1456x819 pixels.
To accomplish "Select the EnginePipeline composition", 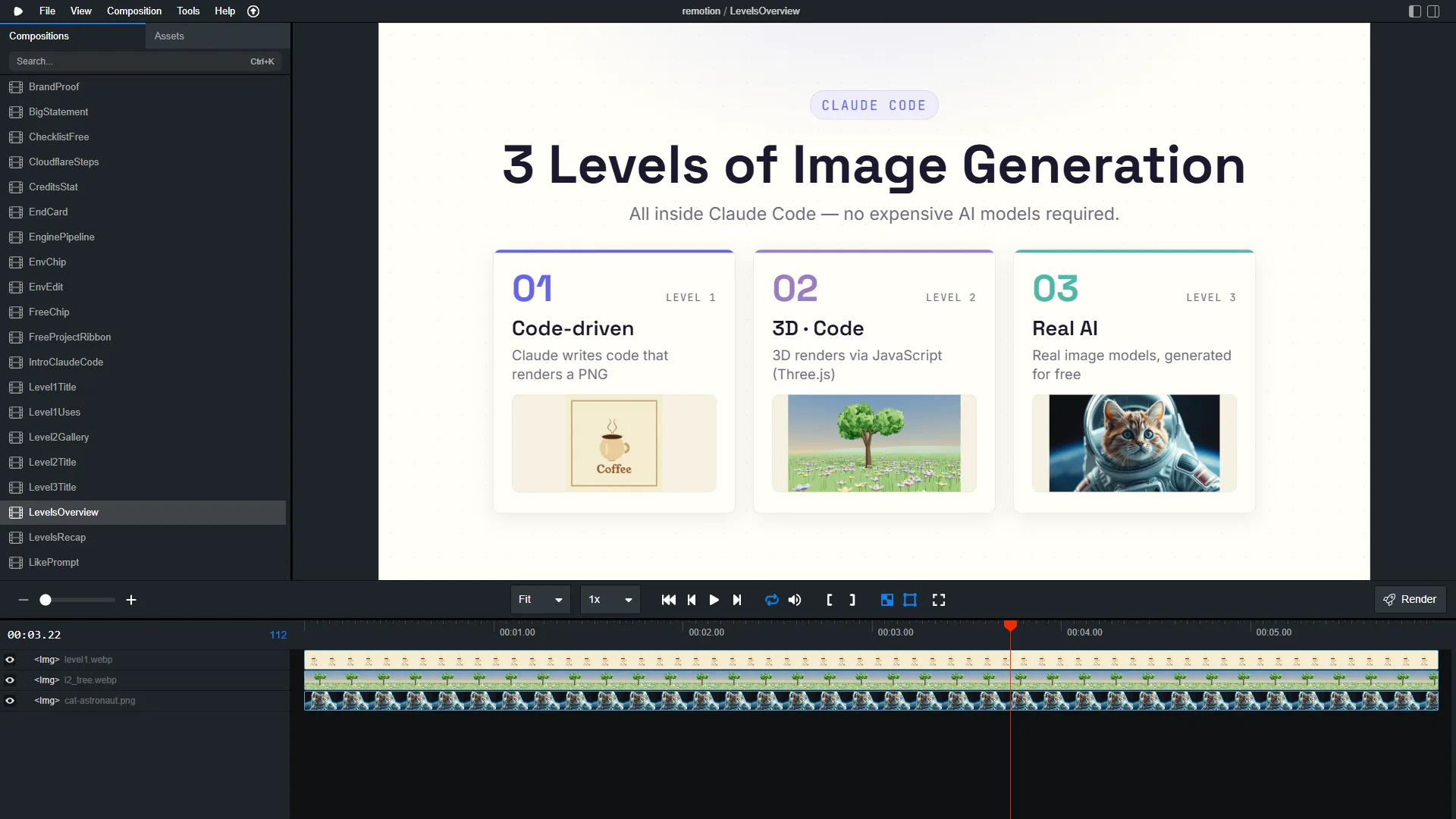I will (143, 237).
